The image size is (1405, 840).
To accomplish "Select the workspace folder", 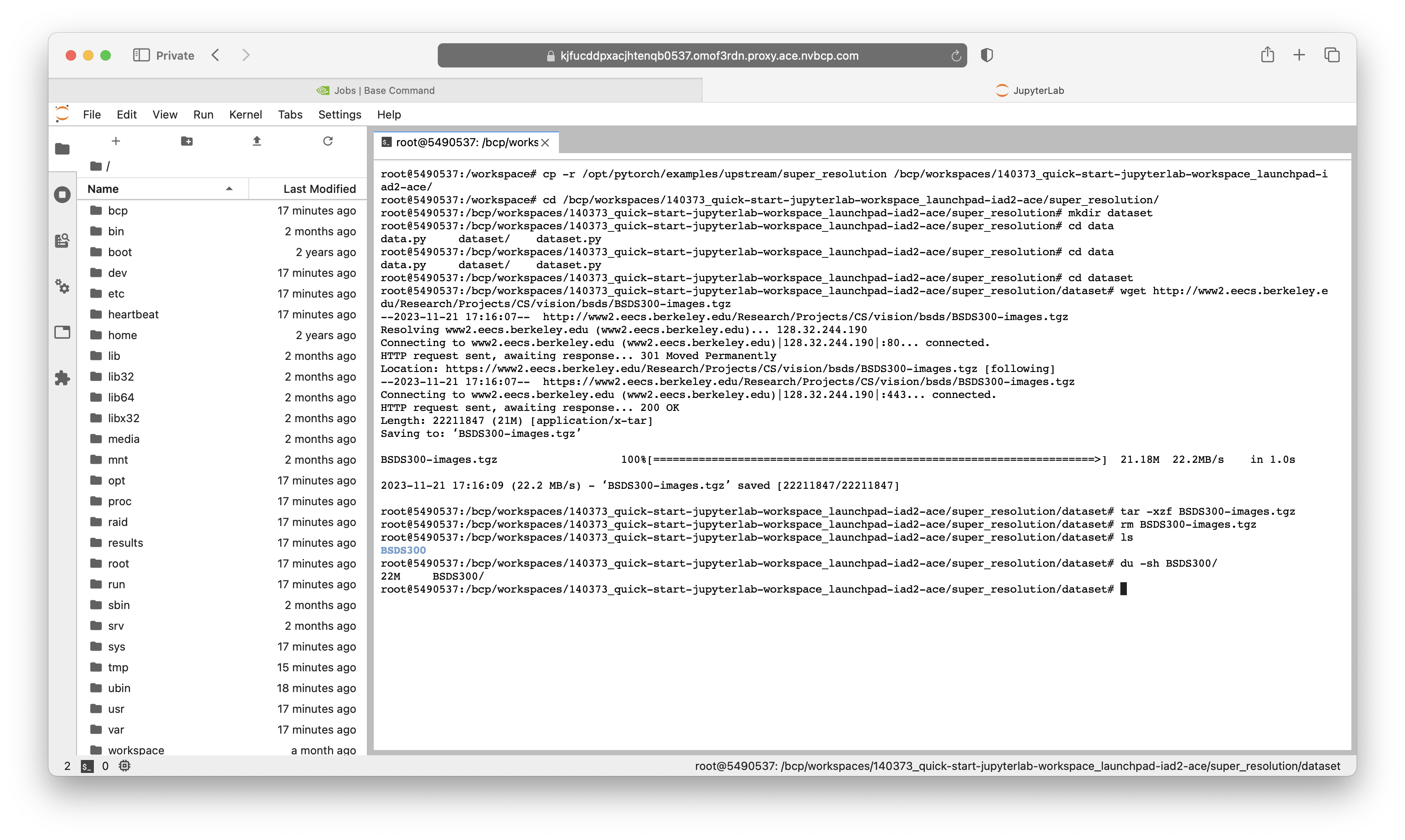I will pos(222,750).
